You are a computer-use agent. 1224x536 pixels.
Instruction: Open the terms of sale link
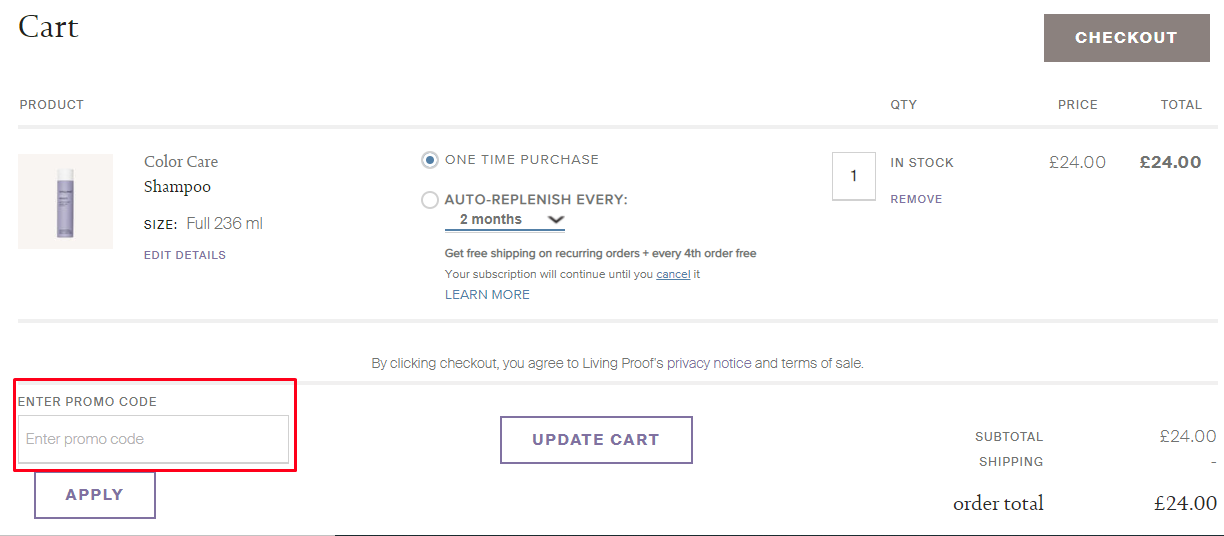coord(821,363)
